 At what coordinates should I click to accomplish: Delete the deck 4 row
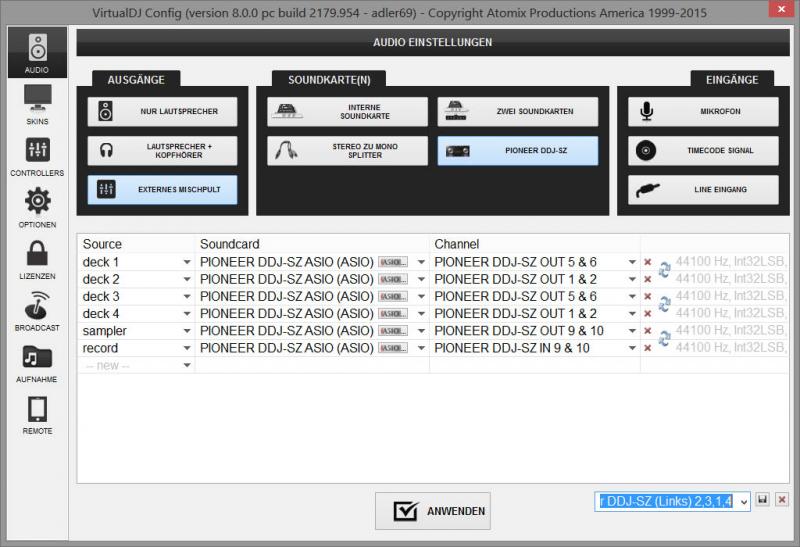tap(647, 314)
